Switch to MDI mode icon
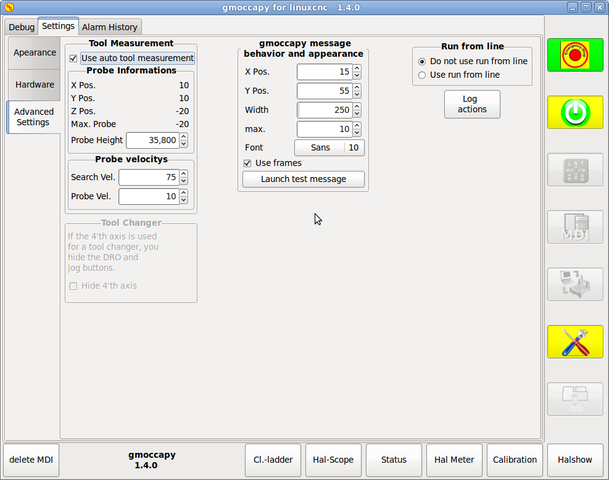Viewport: 609px width, 480px height. 575,227
